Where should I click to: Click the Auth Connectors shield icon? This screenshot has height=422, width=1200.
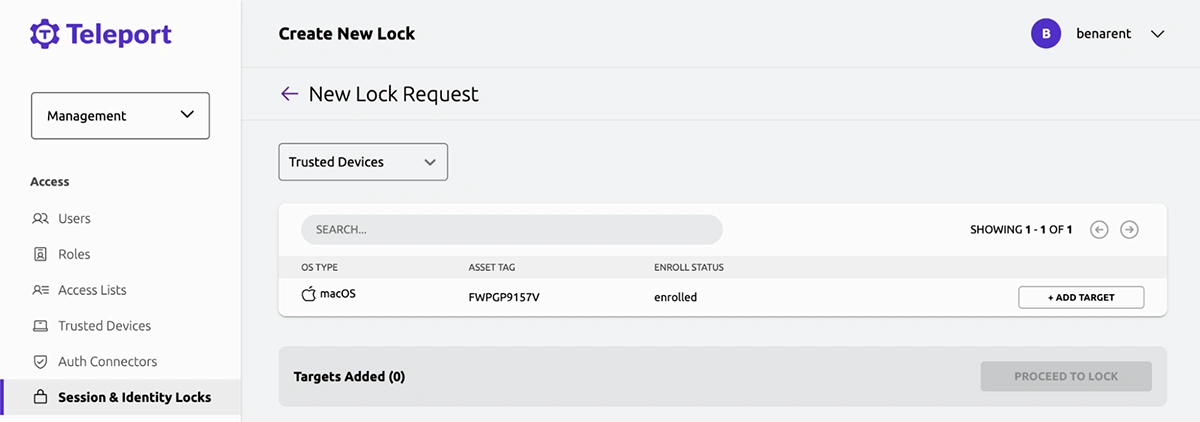(x=41, y=362)
